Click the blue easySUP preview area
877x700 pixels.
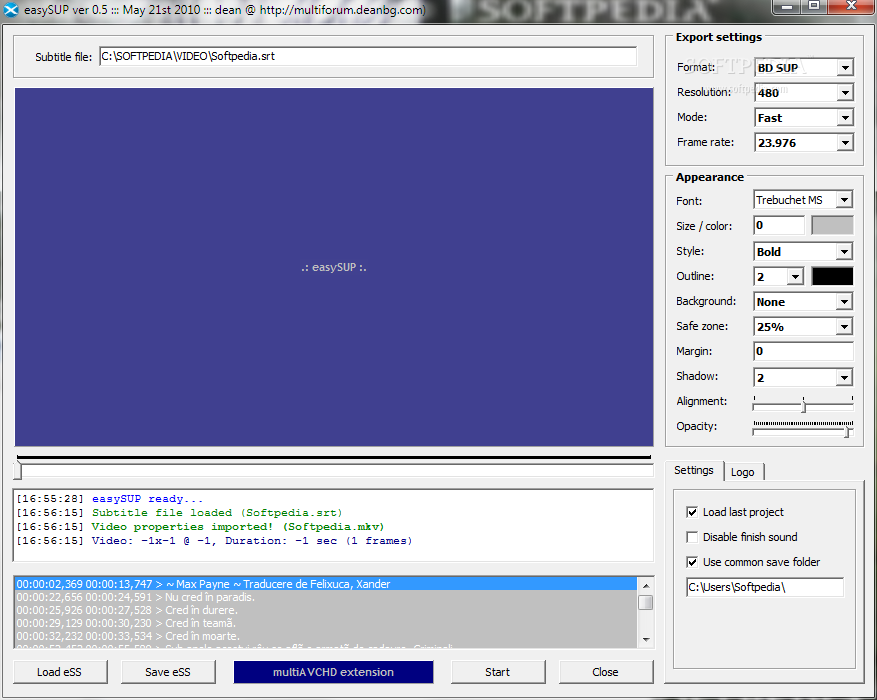click(334, 267)
